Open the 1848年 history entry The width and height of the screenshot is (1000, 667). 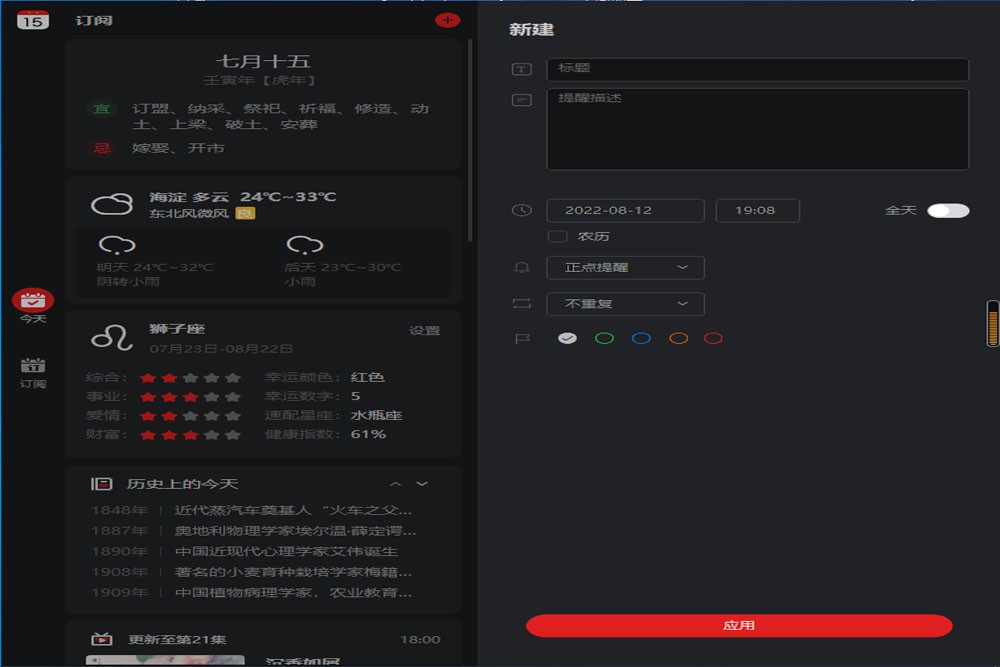click(252, 510)
